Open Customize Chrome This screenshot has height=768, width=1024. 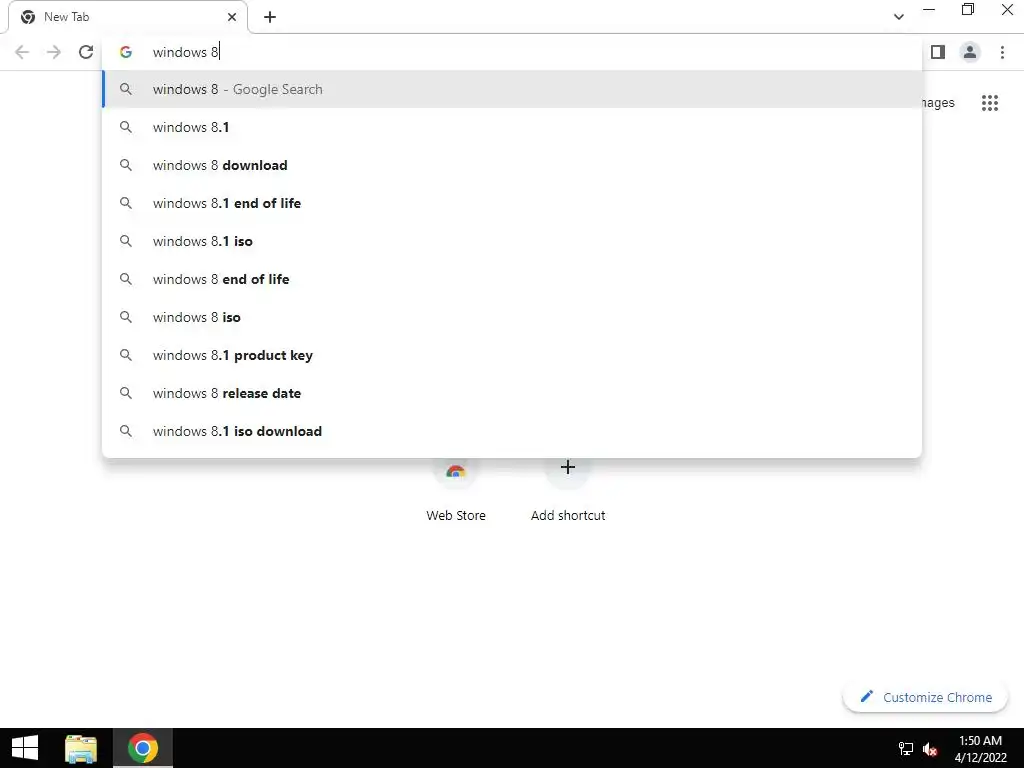(925, 697)
